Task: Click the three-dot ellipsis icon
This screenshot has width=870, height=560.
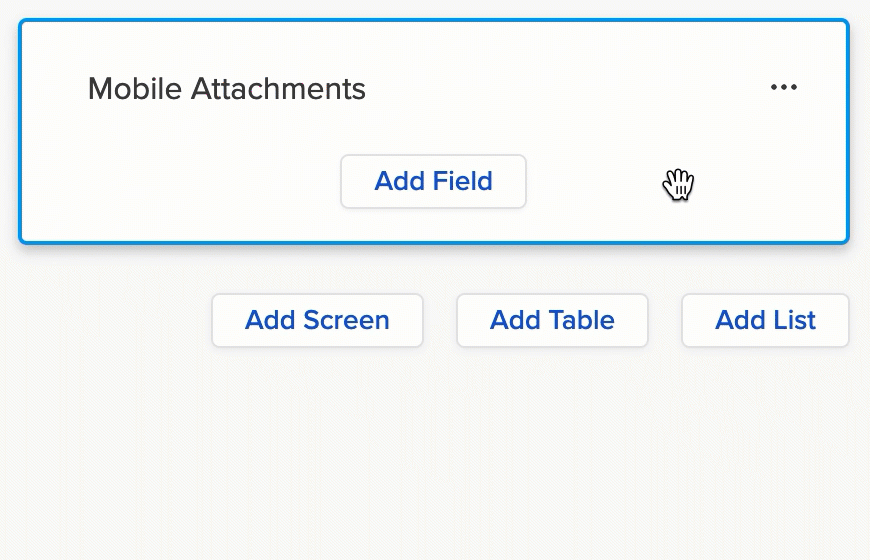Action: (784, 88)
